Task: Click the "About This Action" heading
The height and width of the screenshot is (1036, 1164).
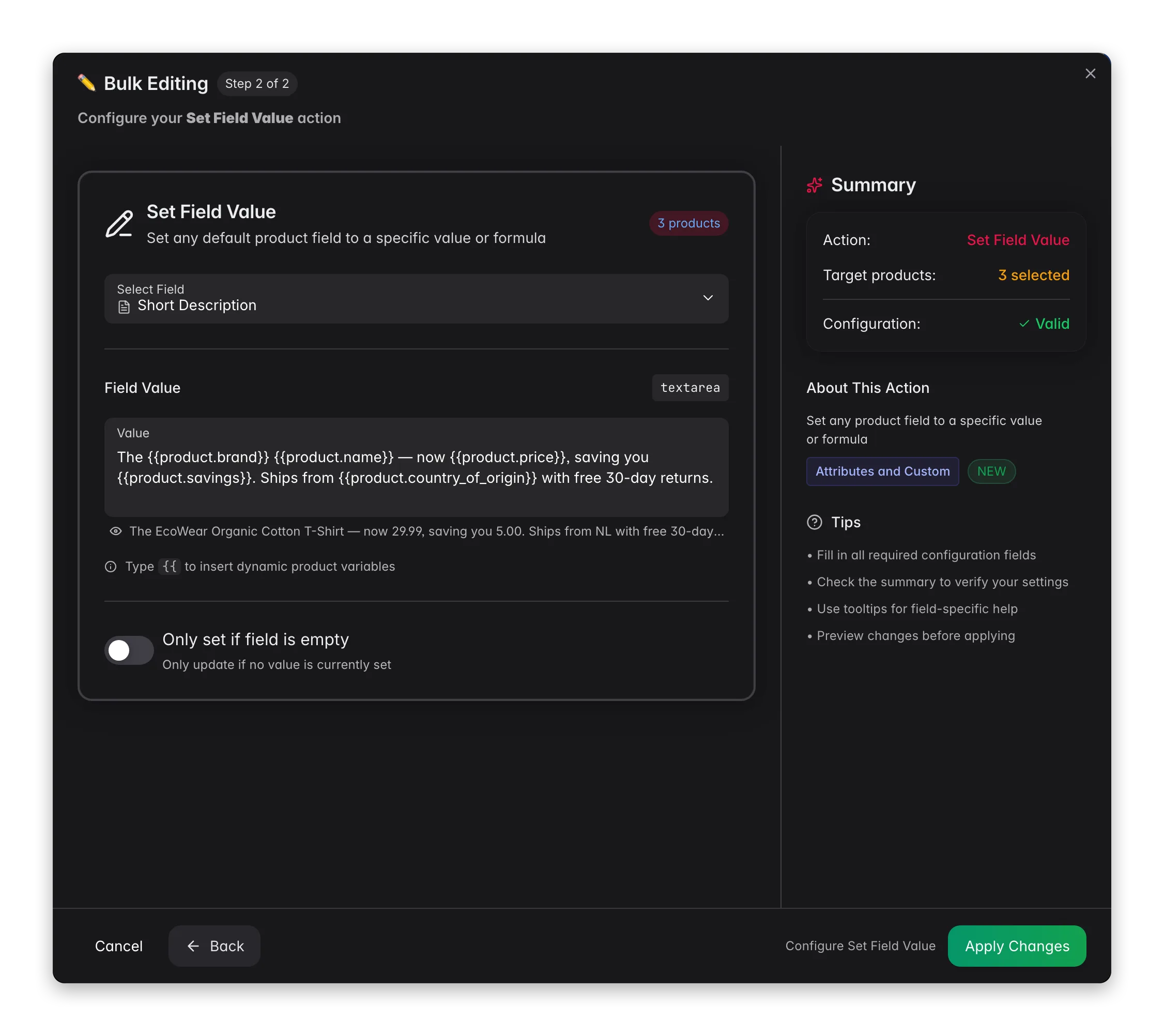Action: click(867, 387)
